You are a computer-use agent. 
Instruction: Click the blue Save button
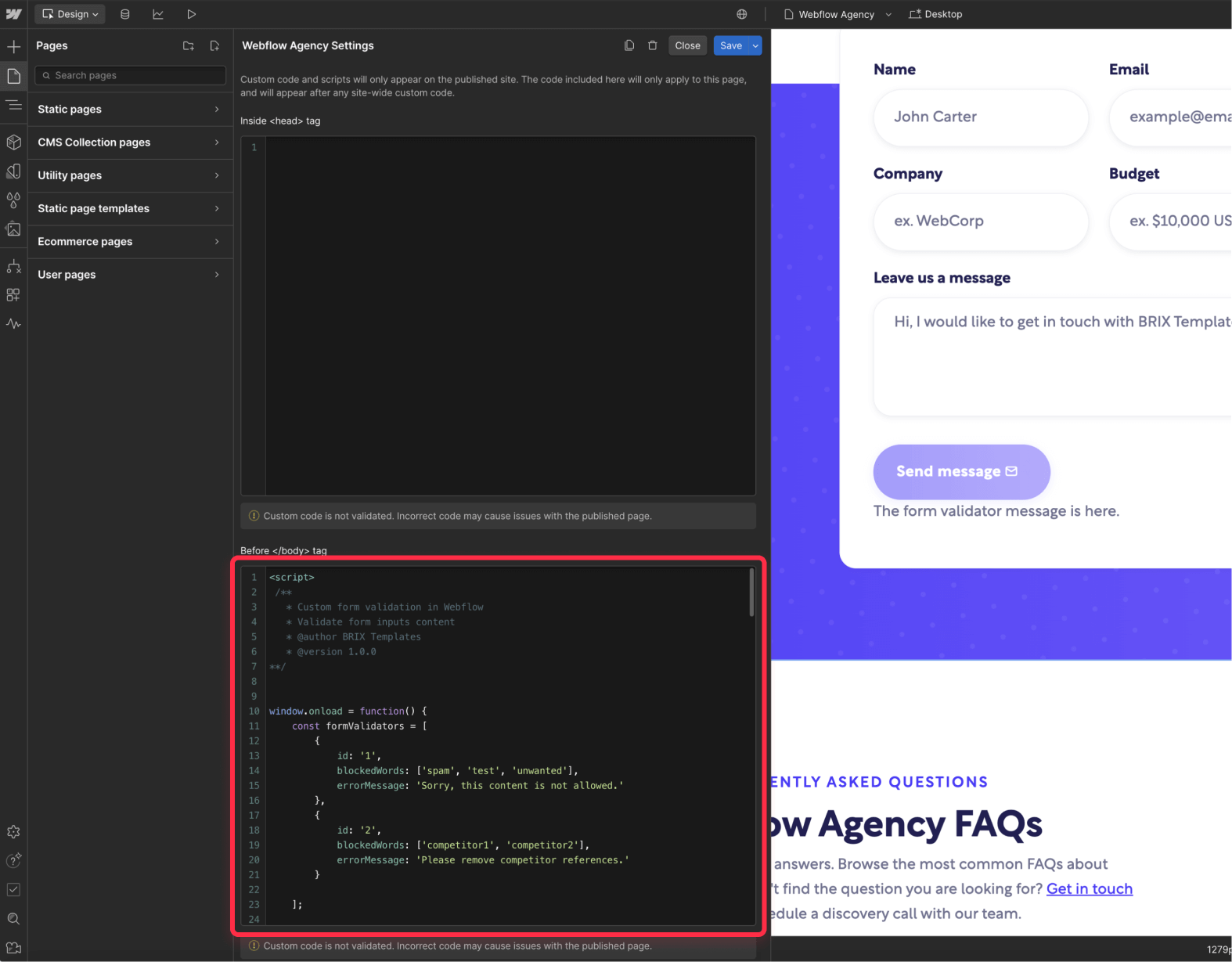[731, 45]
